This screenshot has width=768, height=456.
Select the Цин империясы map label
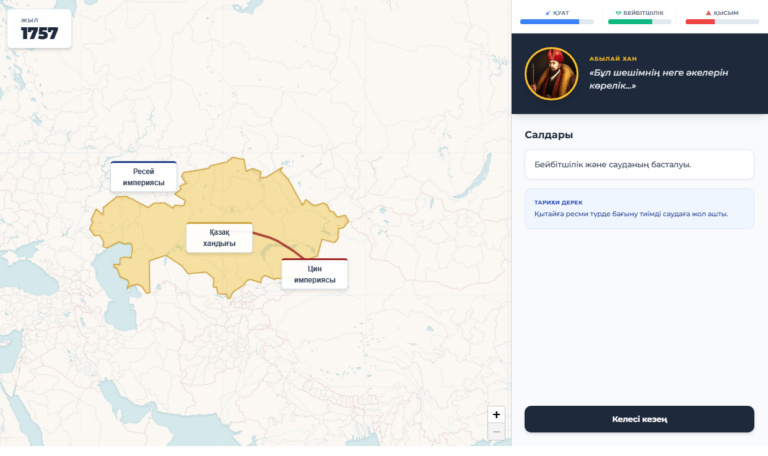pyautogui.click(x=314, y=274)
